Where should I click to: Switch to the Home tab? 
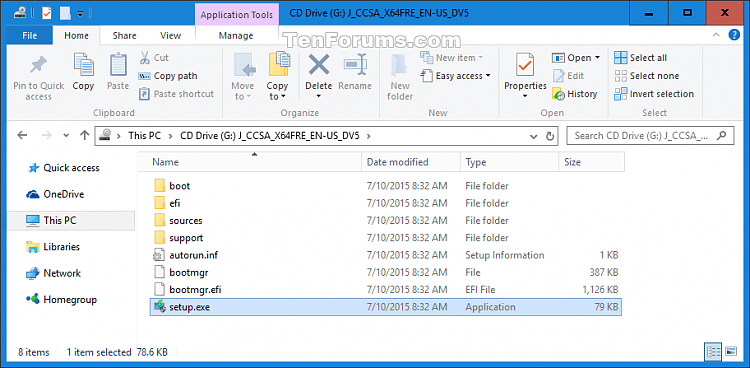click(77, 35)
